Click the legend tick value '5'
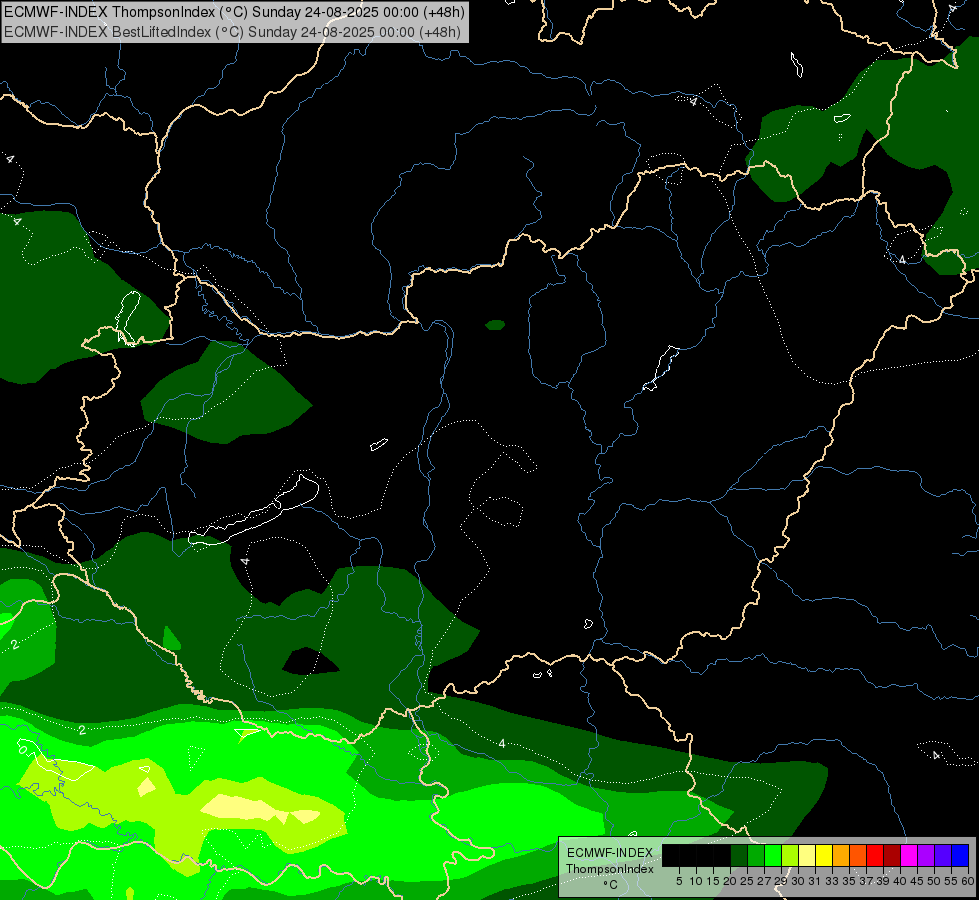The width and height of the screenshot is (979, 900). [679, 881]
